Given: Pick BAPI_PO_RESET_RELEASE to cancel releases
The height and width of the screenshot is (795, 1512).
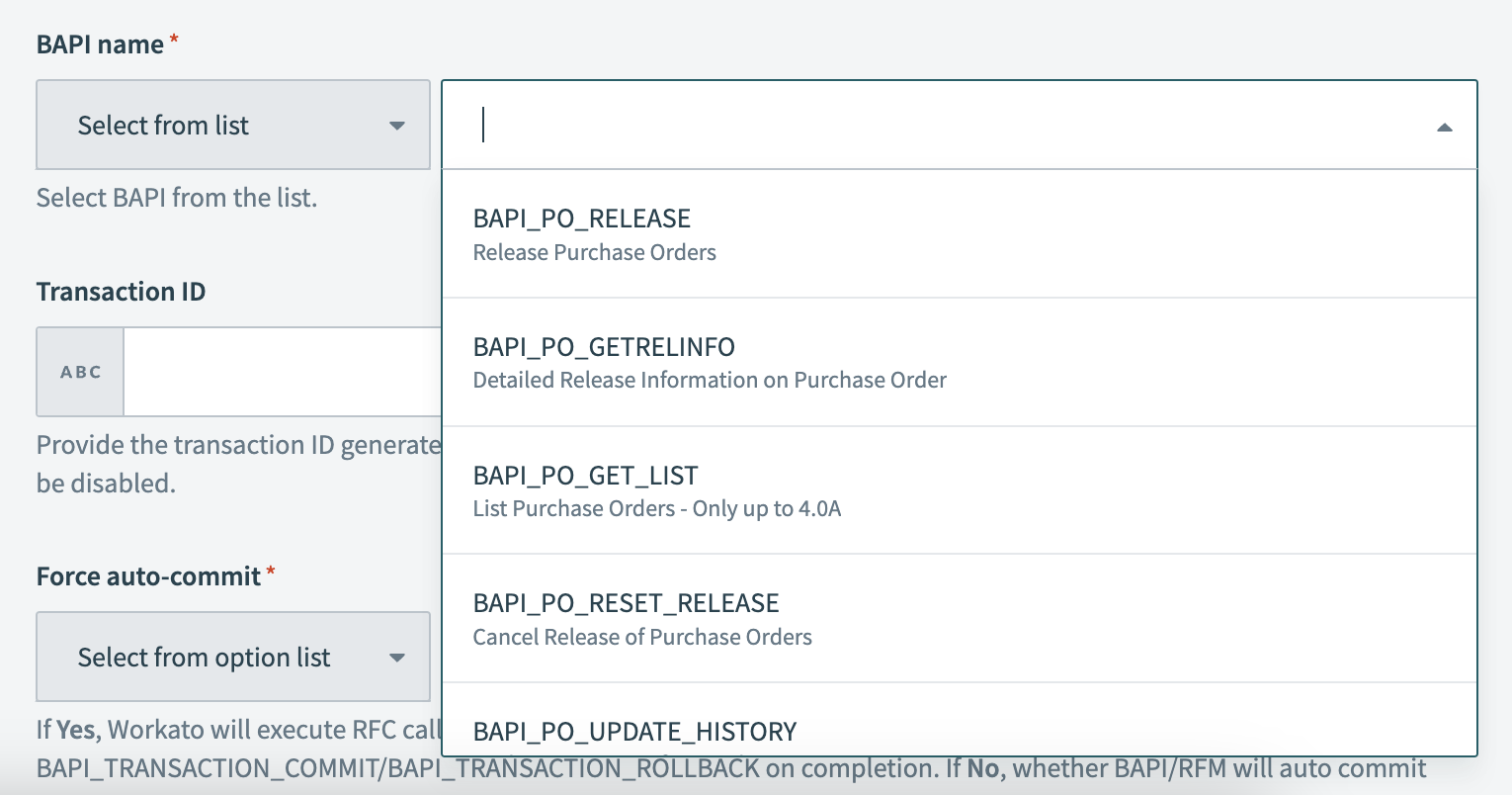Looking at the screenshot, I should pos(627,603).
